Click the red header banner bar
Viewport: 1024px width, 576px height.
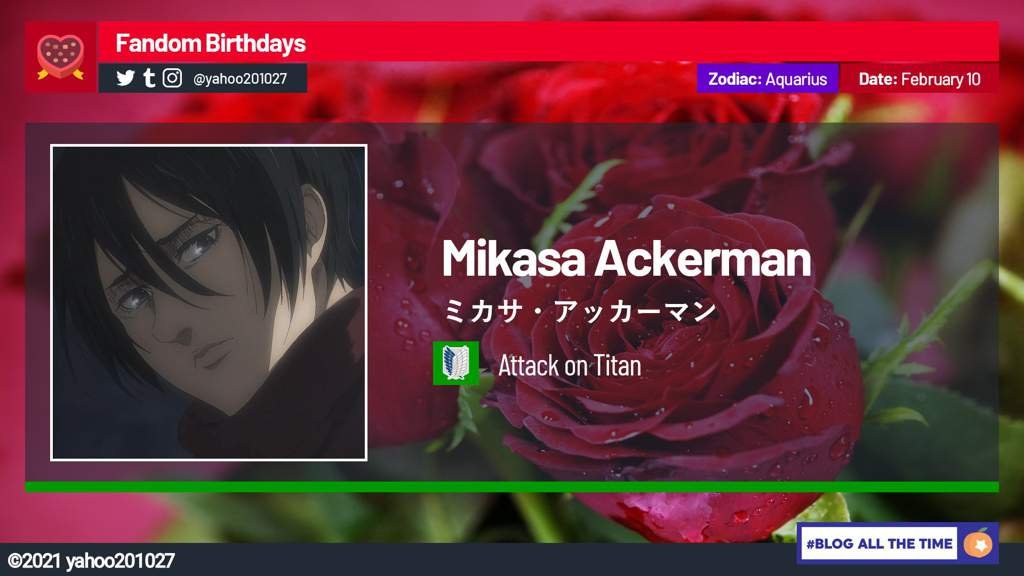point(549,42)
